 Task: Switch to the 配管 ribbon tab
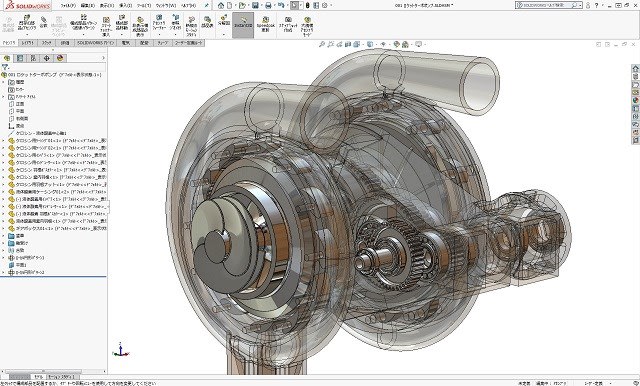tap(144, 43)
